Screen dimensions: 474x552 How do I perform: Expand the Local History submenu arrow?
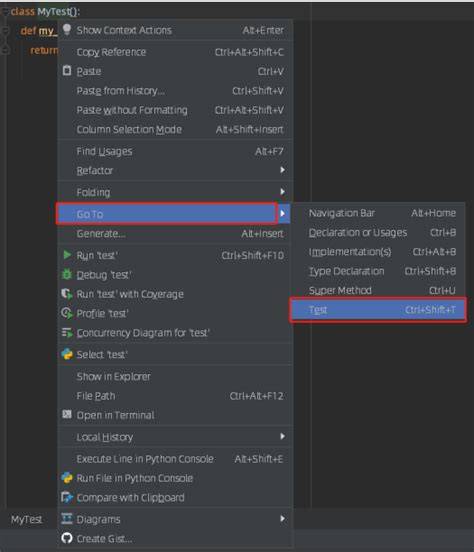(282, 437)
